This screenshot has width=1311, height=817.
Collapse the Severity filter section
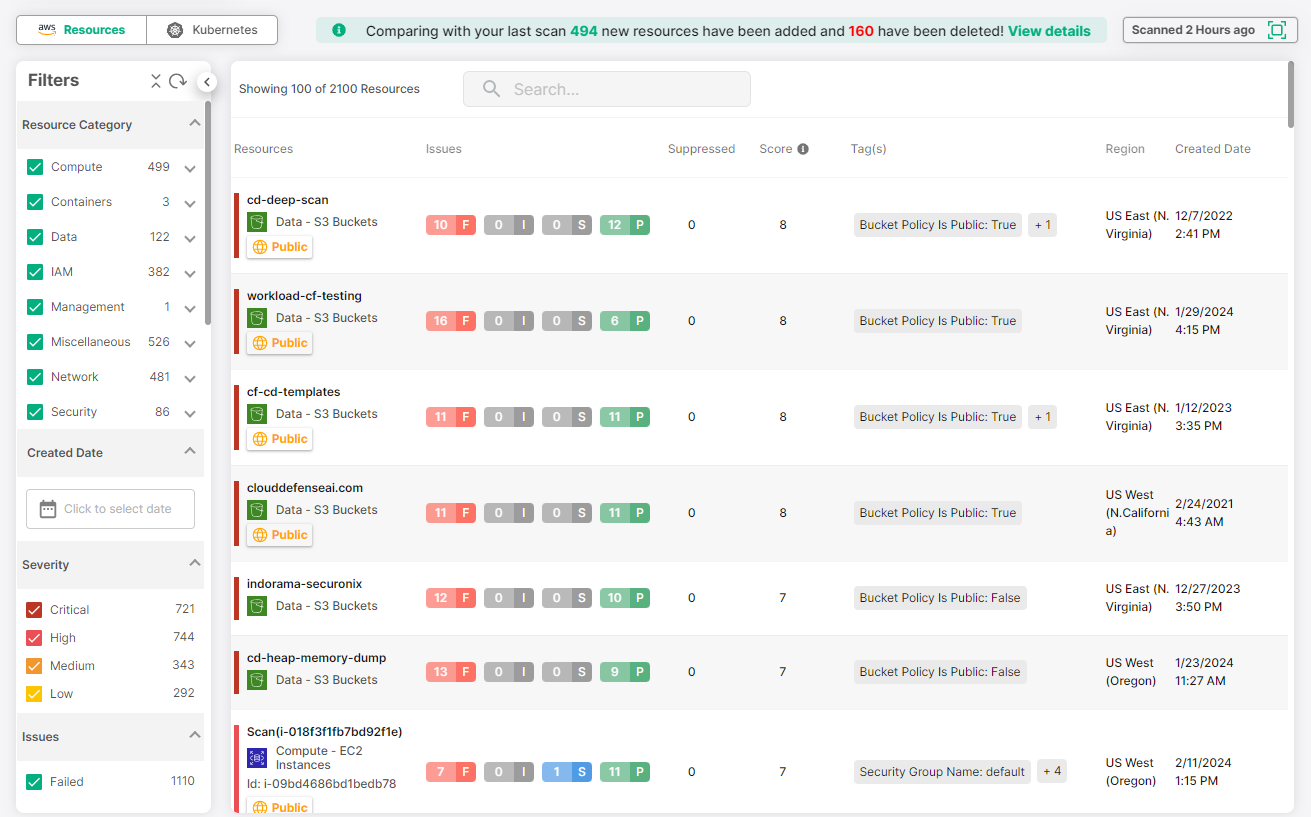coord(195,564)
